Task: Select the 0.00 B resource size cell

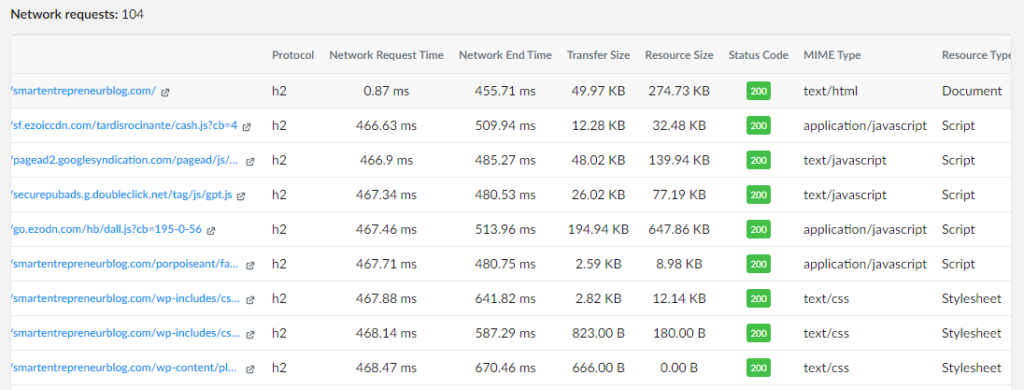Action: tap(679, 368)
